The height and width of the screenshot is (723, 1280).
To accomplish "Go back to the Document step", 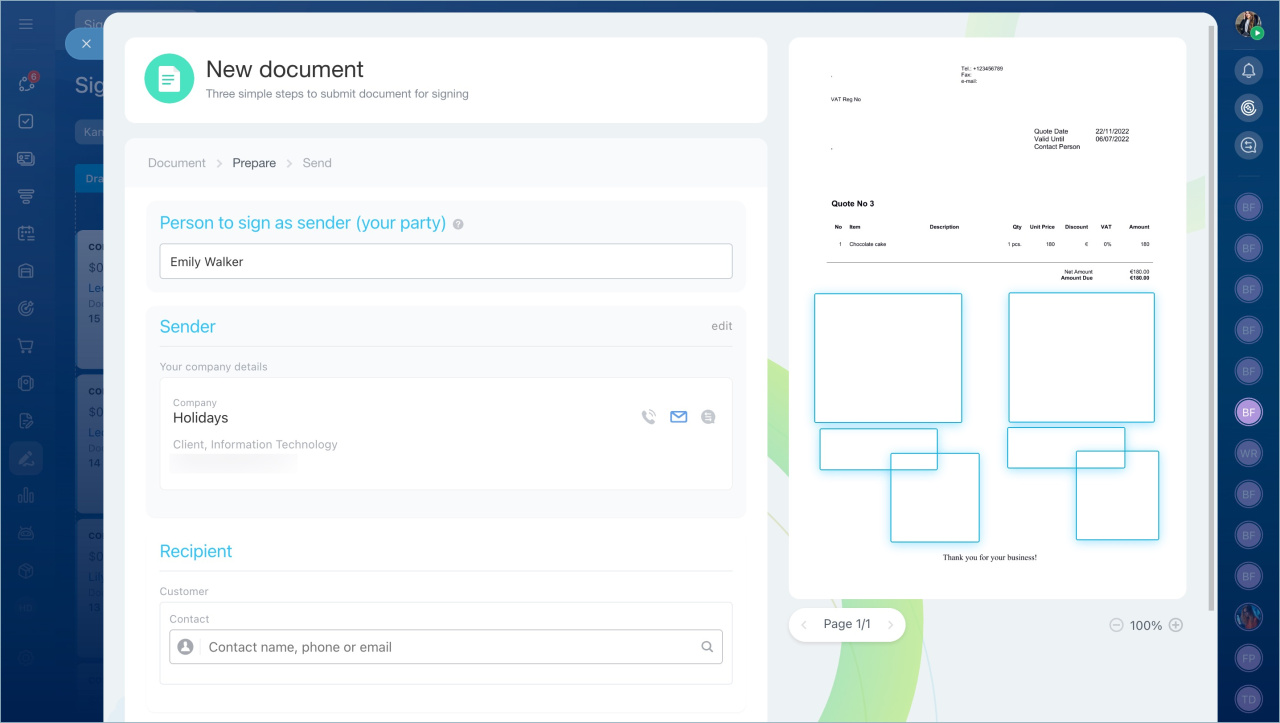I will (177, 163).
